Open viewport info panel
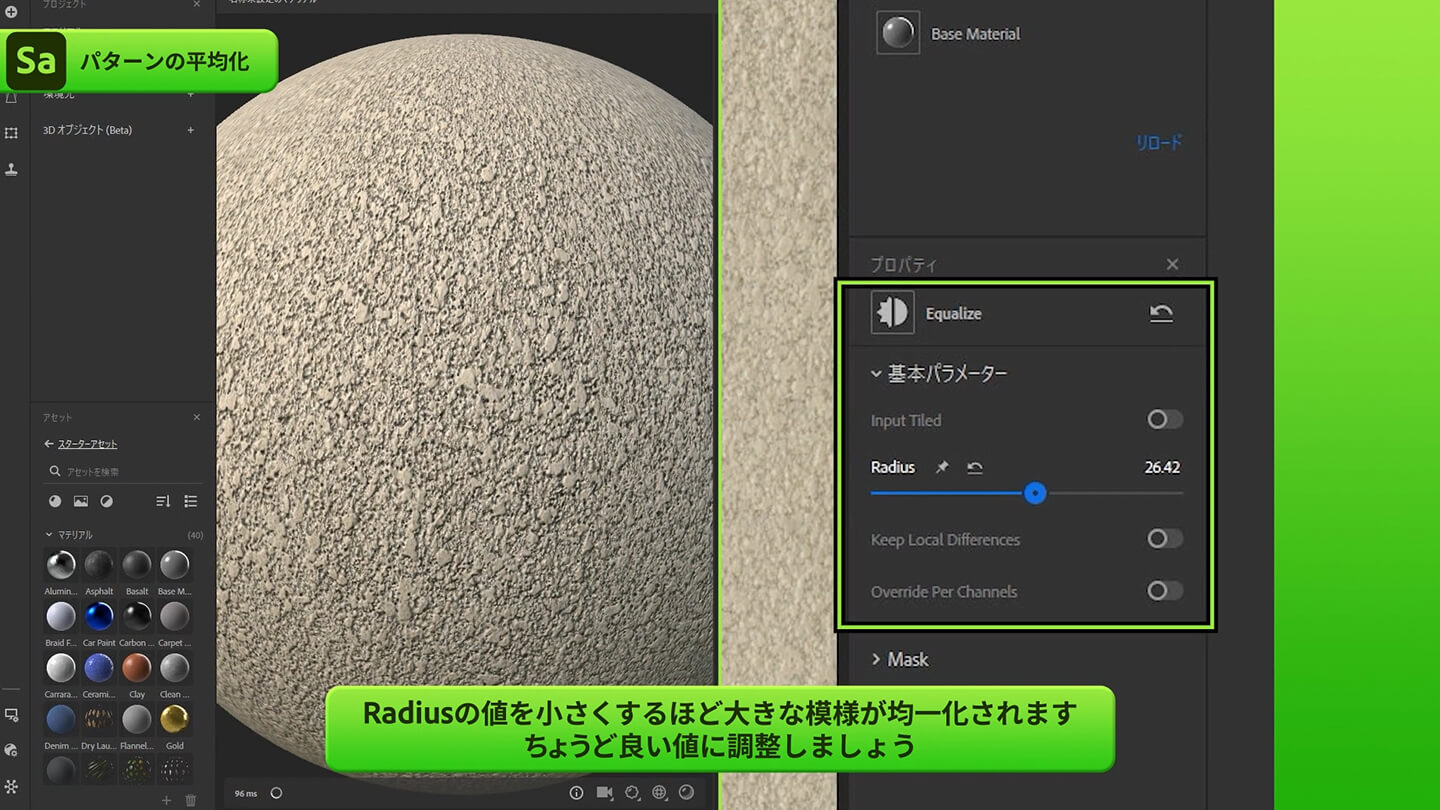This screenshot has width=1440, height=810. pyautogui.click(x=576, y=793)
